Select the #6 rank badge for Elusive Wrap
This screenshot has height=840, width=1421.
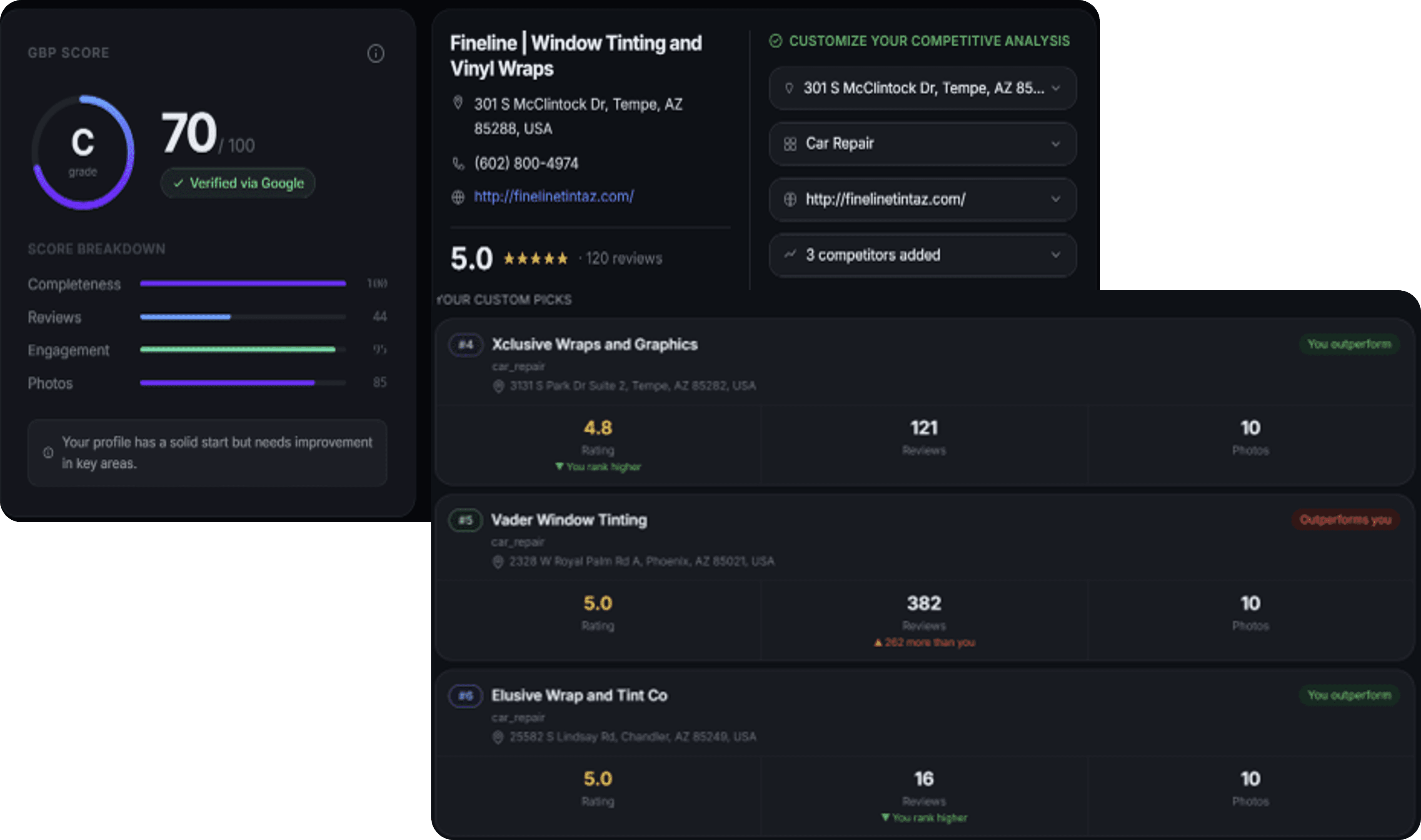465,695
